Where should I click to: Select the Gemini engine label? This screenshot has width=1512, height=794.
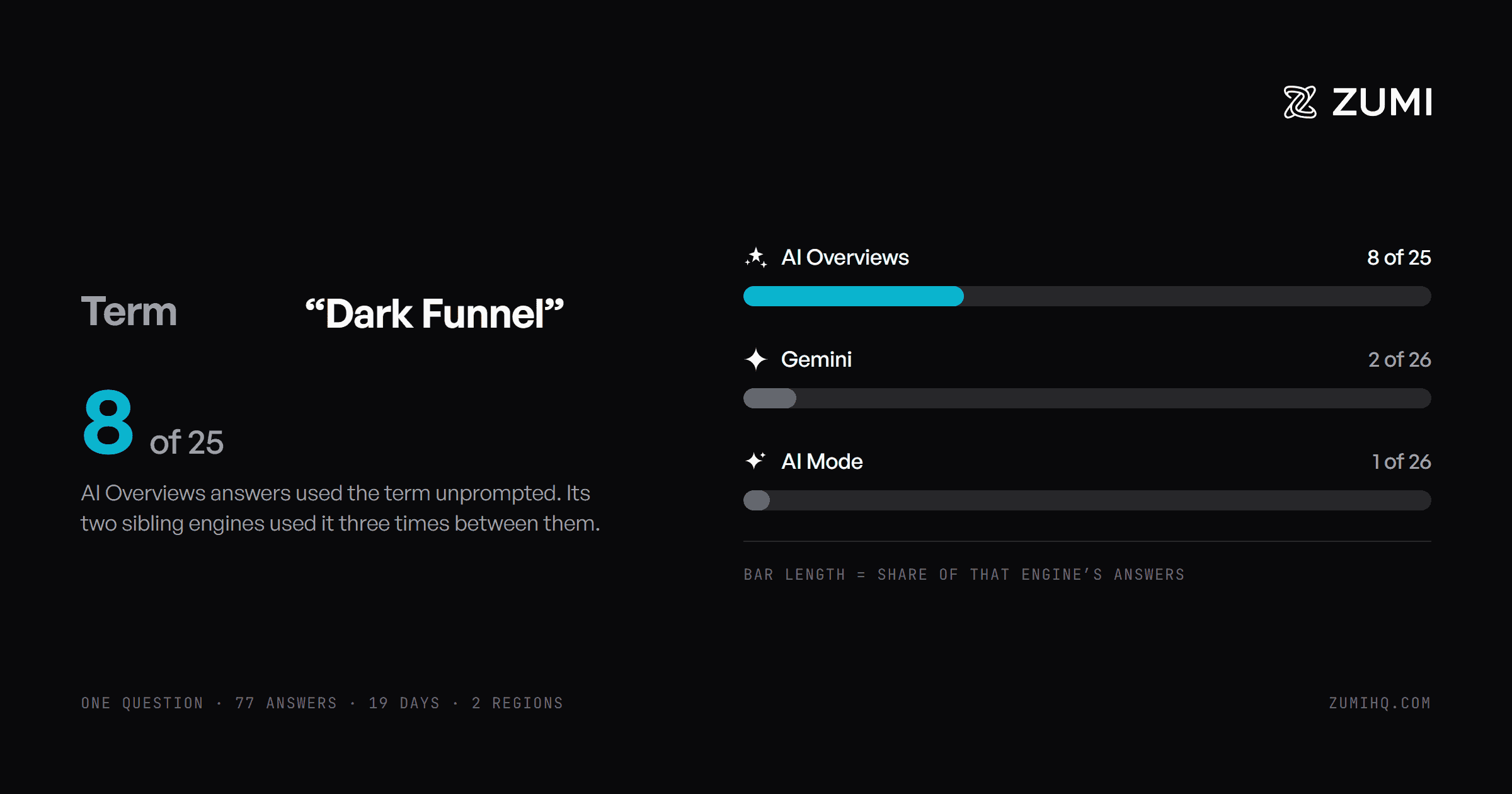coord(816,359)
